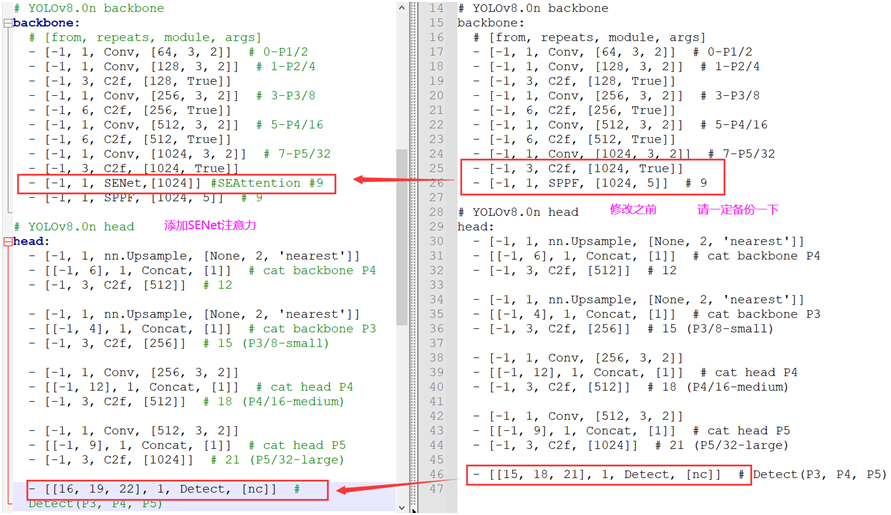
Task: Click line number 42 in gutter
Action: (x=436, y=416)
